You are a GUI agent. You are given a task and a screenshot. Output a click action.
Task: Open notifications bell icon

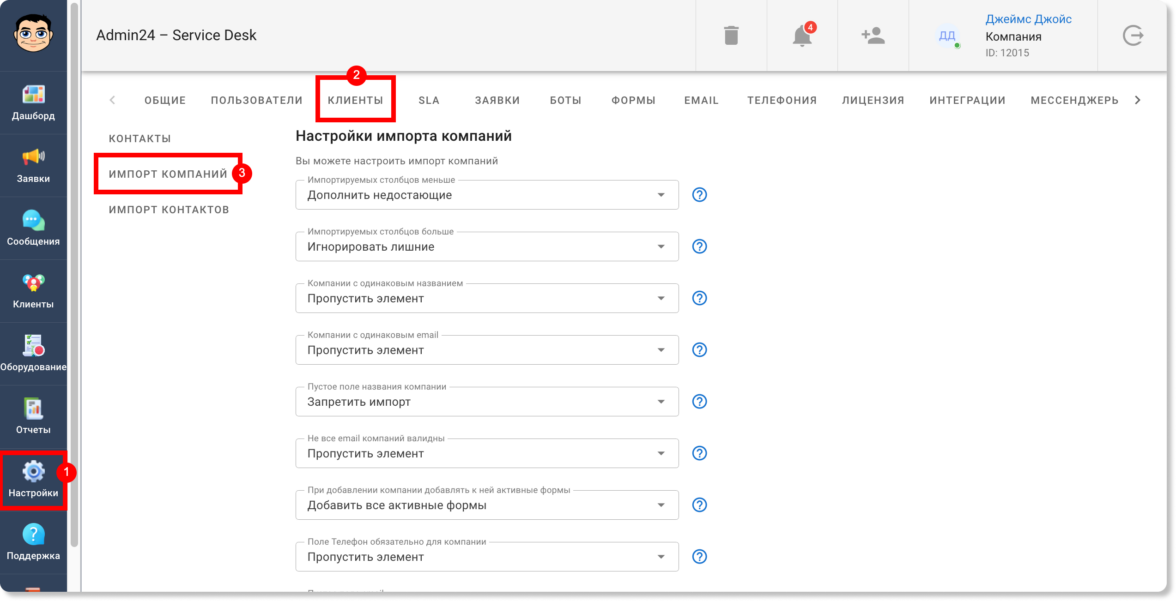pos(802,35)
